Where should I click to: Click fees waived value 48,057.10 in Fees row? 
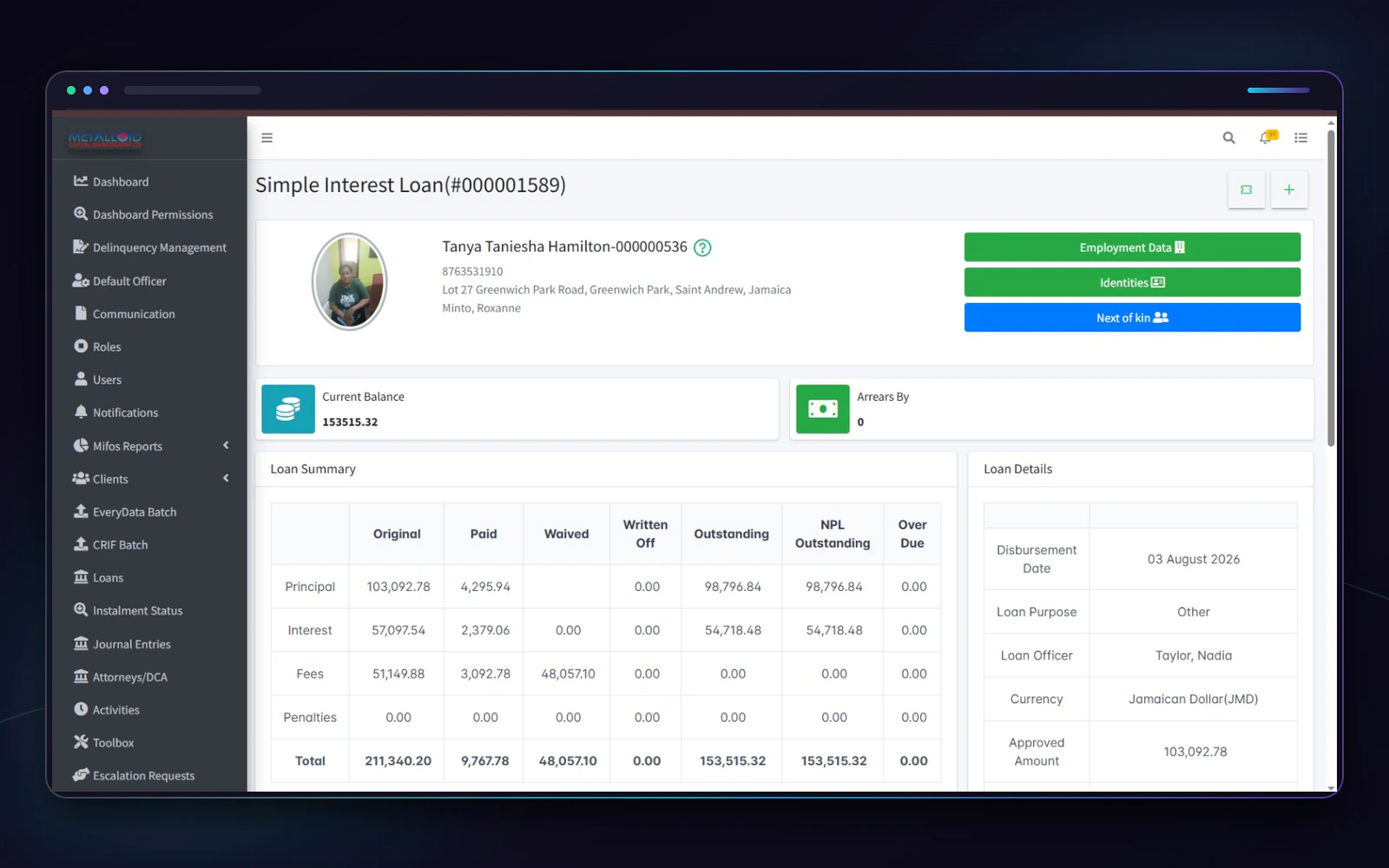568,674
